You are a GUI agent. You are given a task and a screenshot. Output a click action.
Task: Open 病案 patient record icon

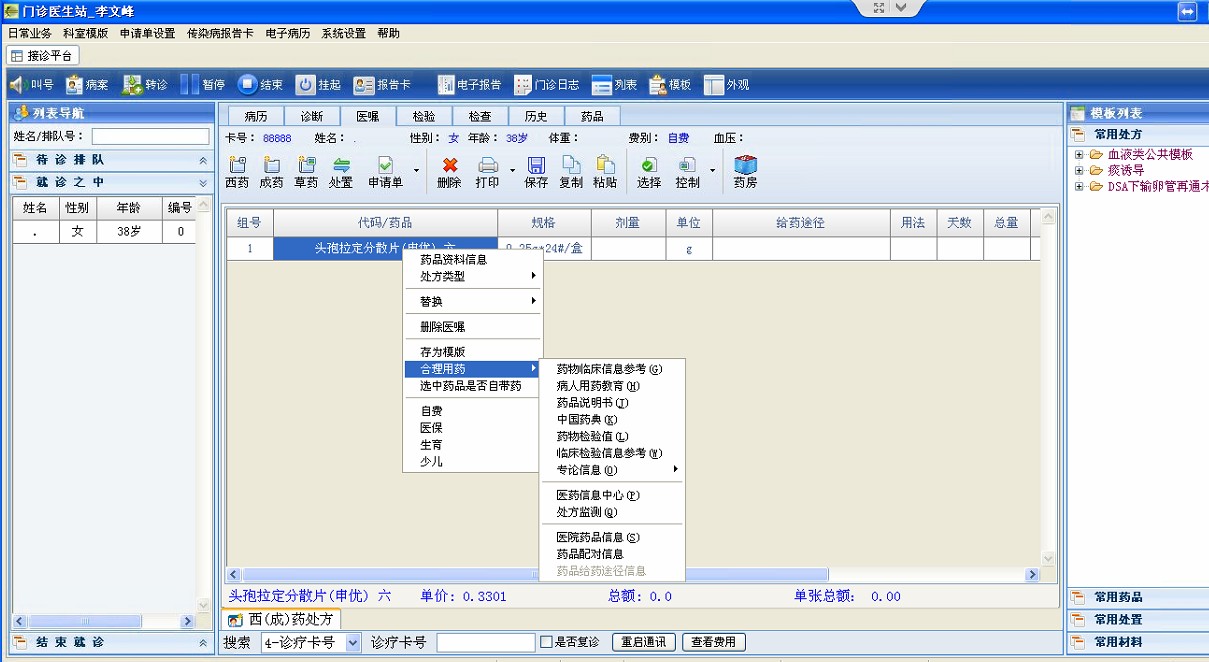coord(74,85)
